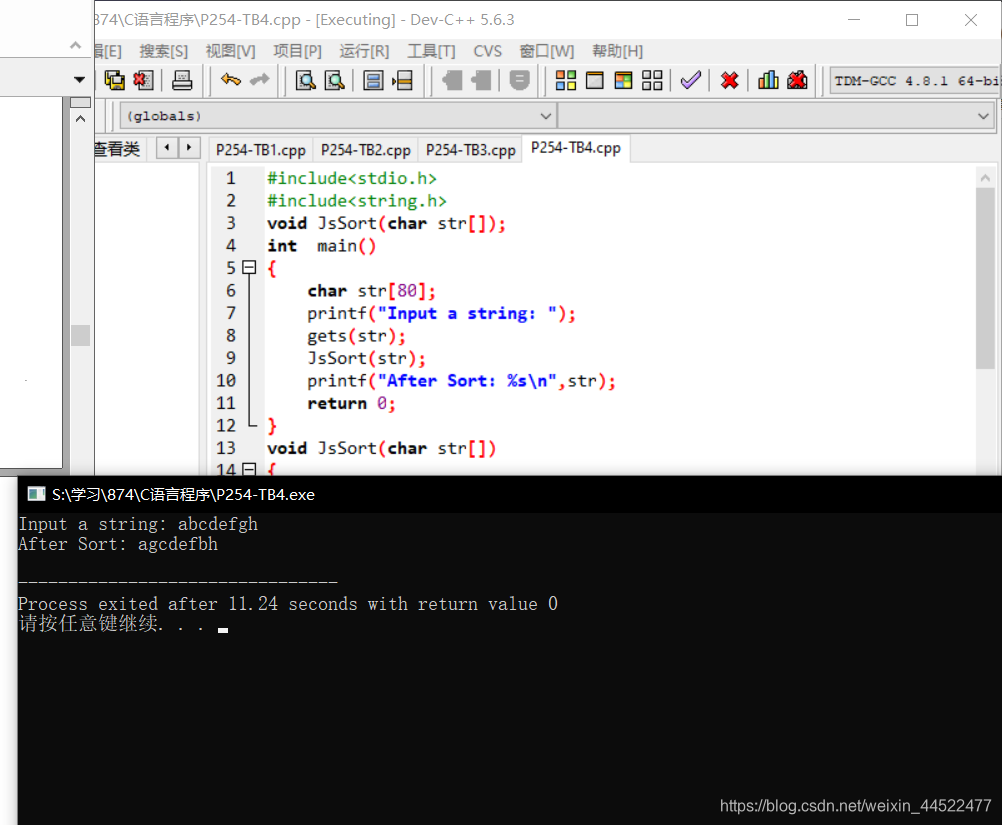
Task: Click the console title S:\学习\874\C语言程序\P254-TB4.exe
Action: pyautogui.click(x=183, y=494)
